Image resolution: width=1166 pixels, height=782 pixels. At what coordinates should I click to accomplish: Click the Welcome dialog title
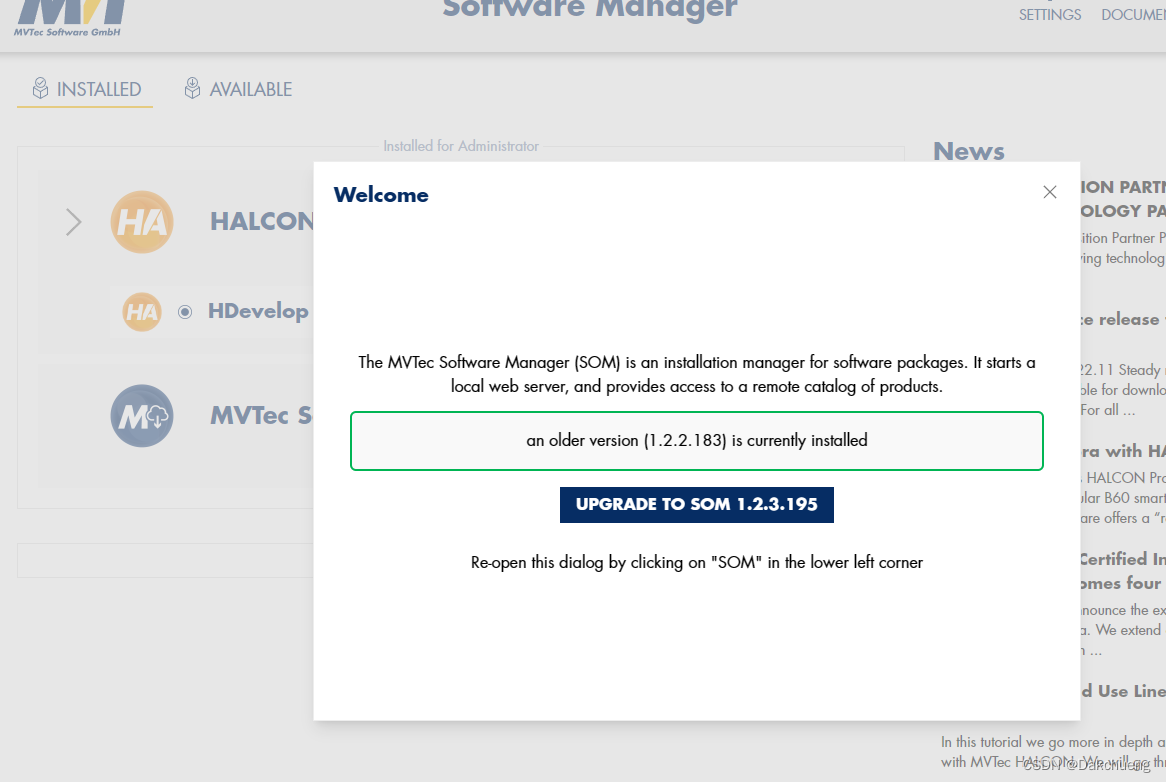[x=381, y=195]
